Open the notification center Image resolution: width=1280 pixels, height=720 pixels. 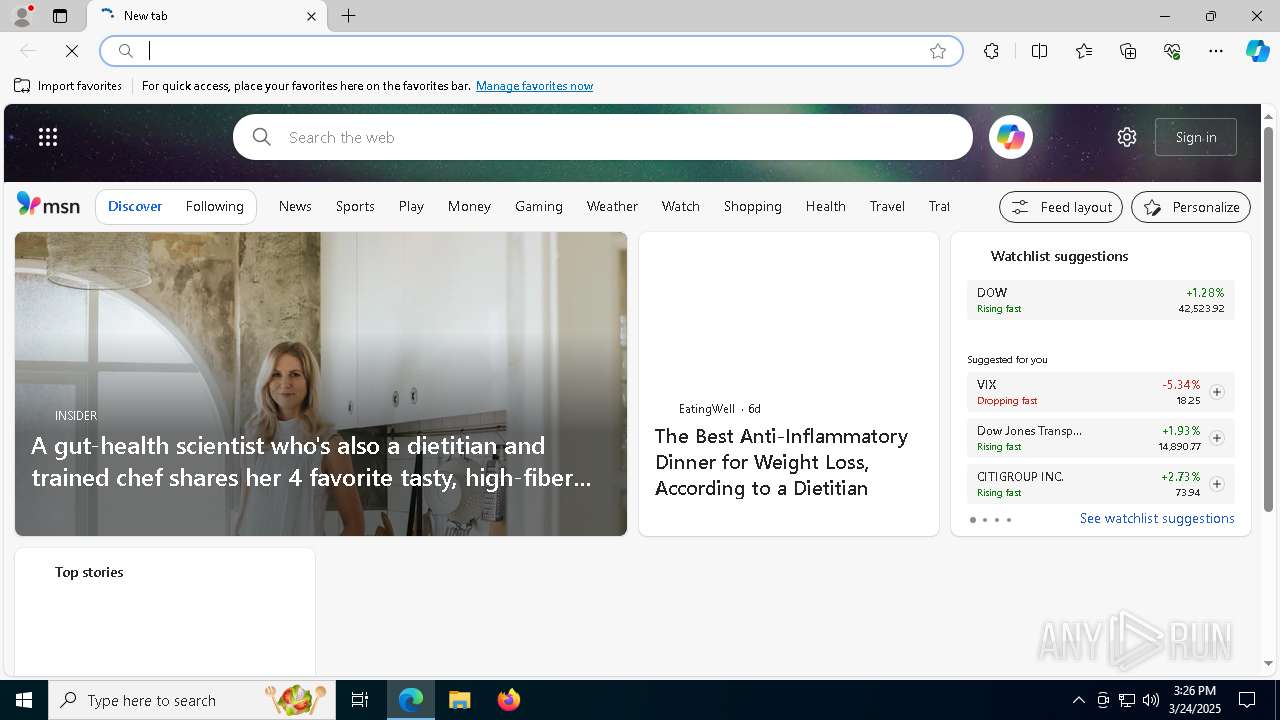pyautogui.click(x=1247, y=700)
